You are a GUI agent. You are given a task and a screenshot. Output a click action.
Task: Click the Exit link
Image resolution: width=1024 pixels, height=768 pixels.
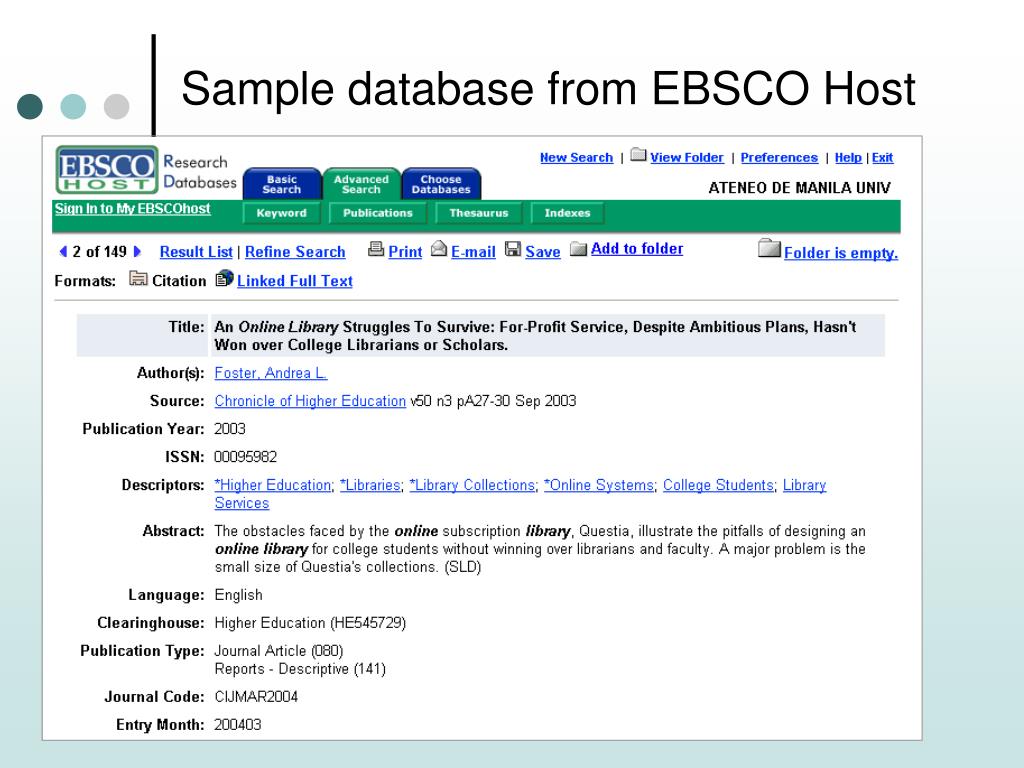(882, 157)
